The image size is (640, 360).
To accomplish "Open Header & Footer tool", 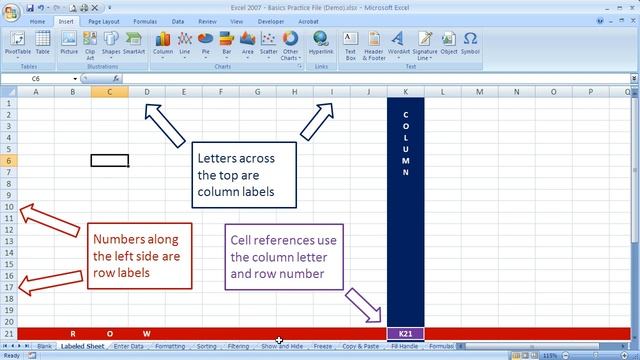I will [374, 46].
